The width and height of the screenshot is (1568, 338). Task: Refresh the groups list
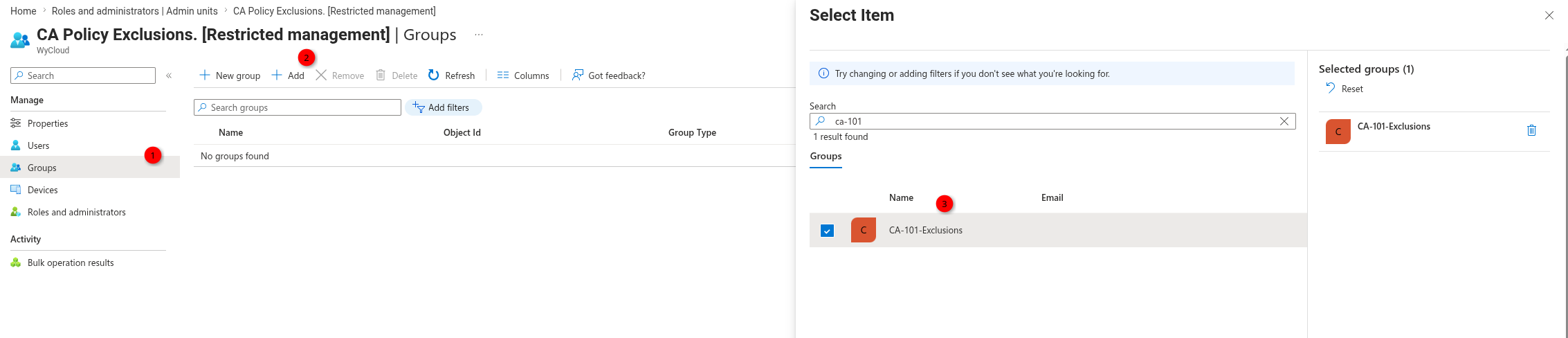pyautogui.click(x=451, y=75)
